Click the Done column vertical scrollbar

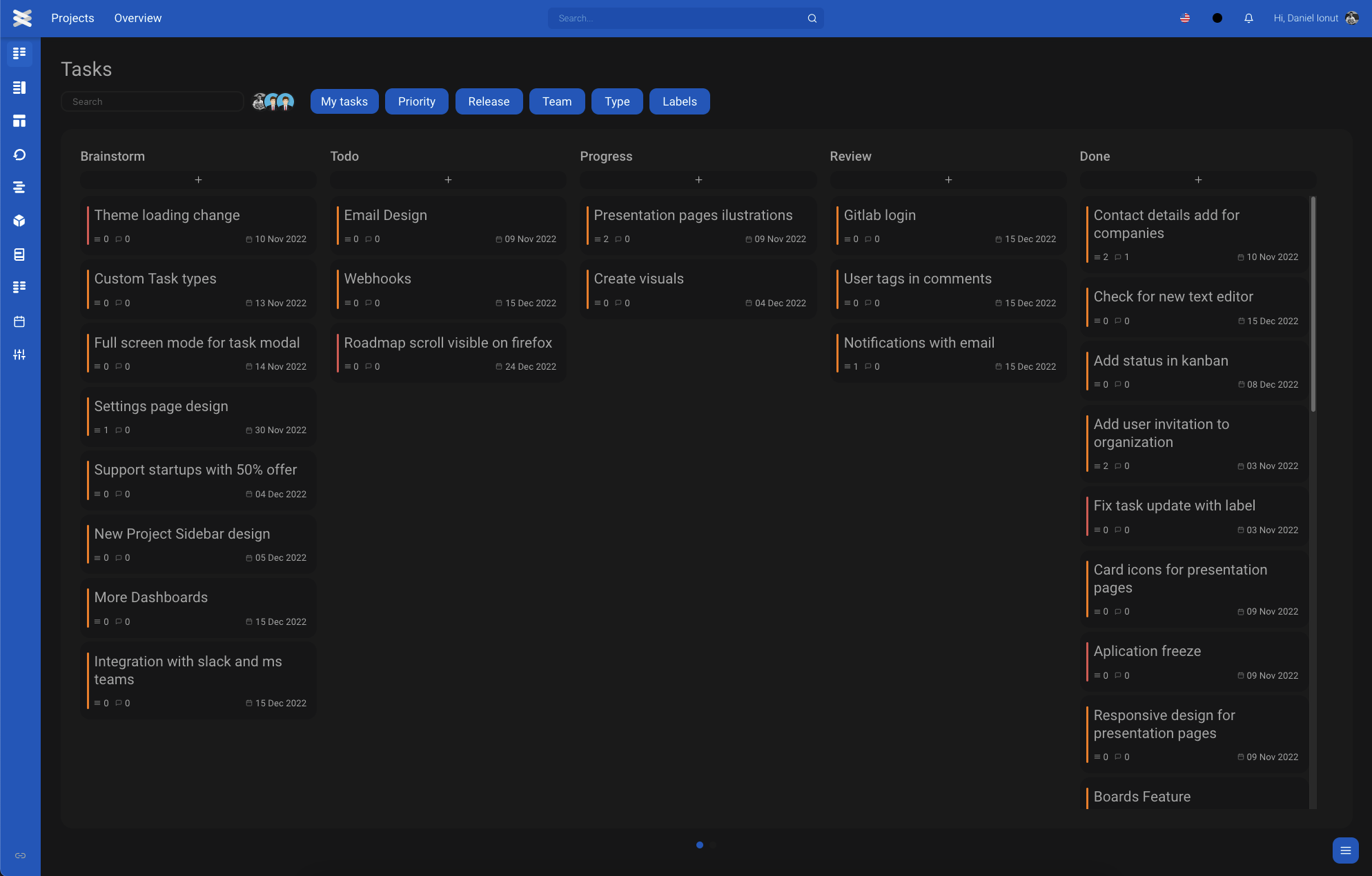click(1313, 303)
